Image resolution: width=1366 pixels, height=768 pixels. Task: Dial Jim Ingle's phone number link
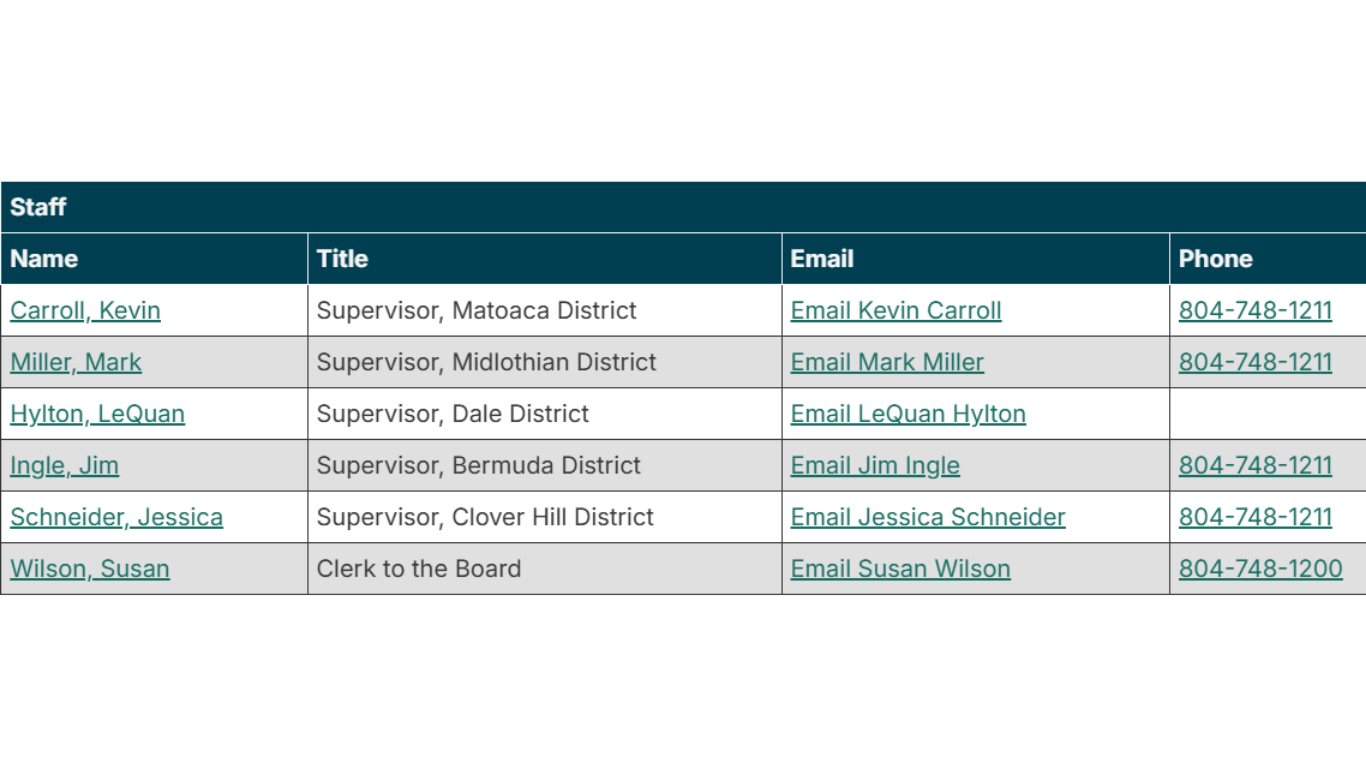coord(1255,465)
